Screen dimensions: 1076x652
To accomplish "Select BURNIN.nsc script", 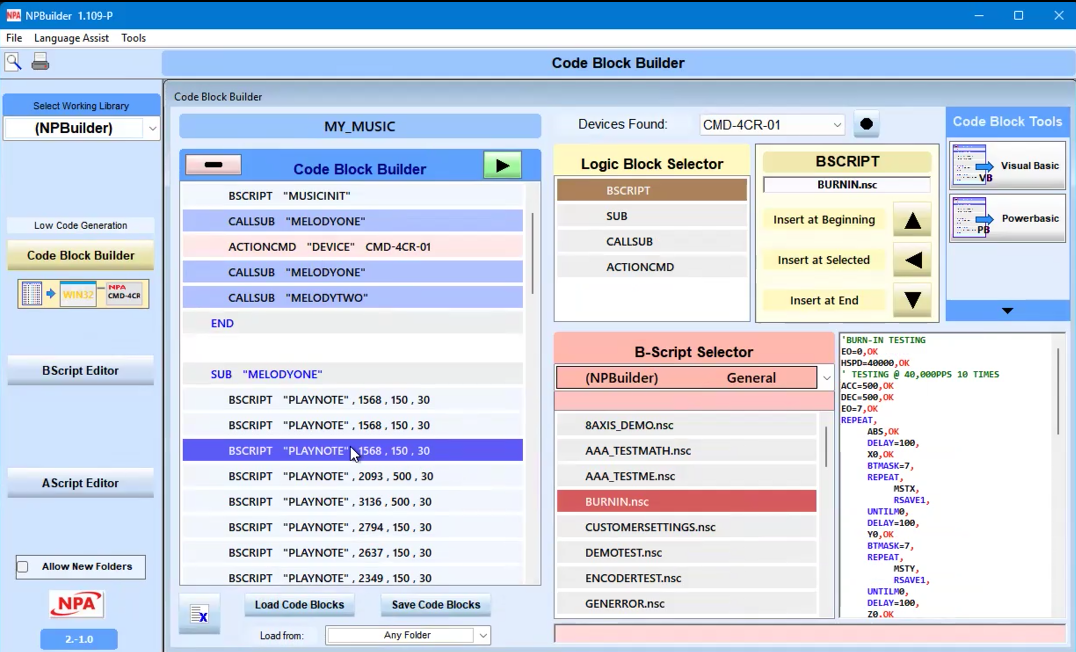I will point(686,502).
